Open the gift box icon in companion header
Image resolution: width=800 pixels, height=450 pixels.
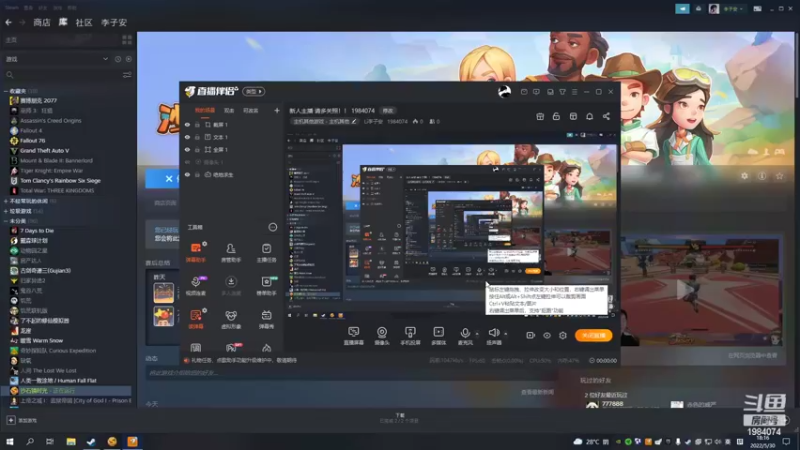[x=540, y=116]
